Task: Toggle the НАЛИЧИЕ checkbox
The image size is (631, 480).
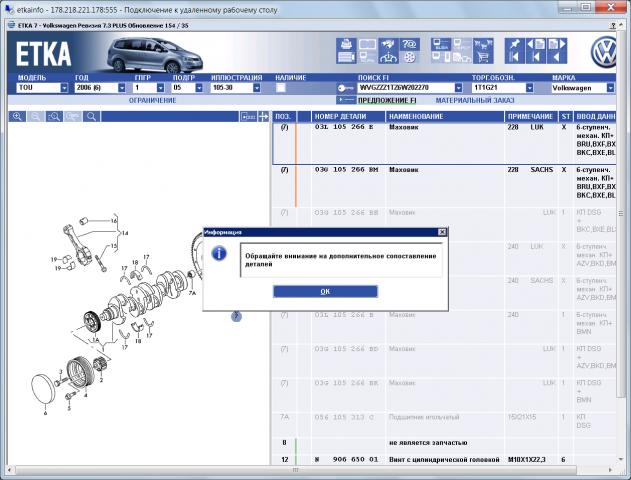Action: 281,88
